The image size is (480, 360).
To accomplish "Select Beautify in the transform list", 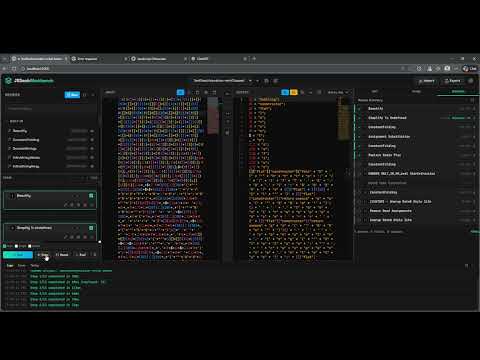I will tap(20, 131).
